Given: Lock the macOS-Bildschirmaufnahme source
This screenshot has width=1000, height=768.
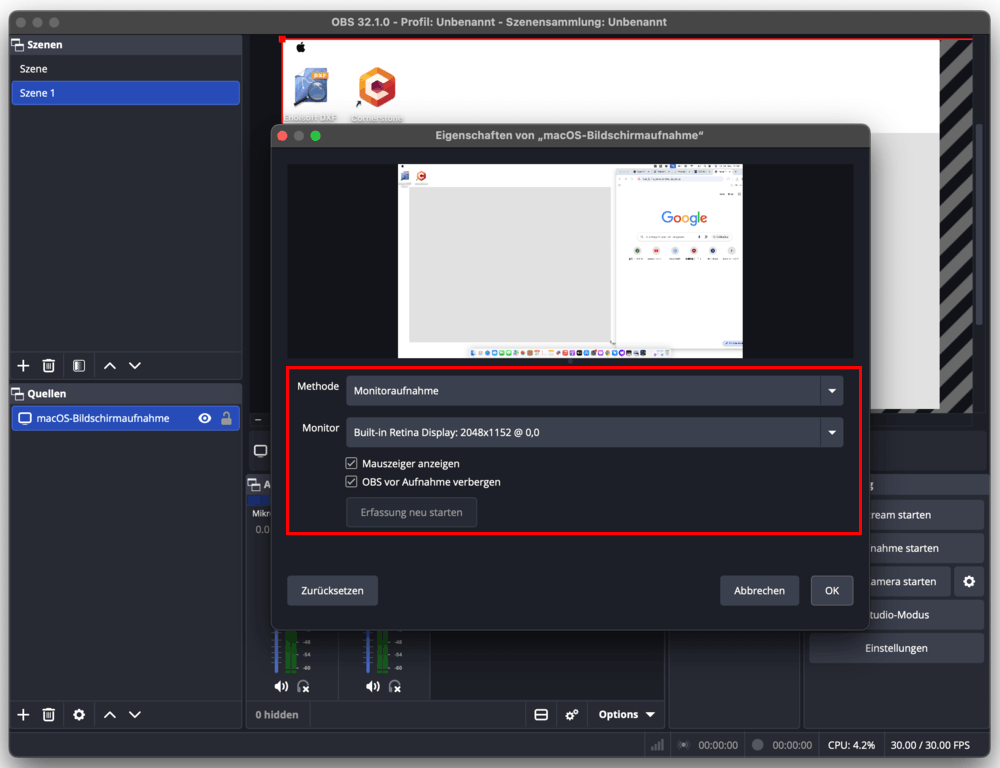Looking at the screenshot, I should point(227,419).
